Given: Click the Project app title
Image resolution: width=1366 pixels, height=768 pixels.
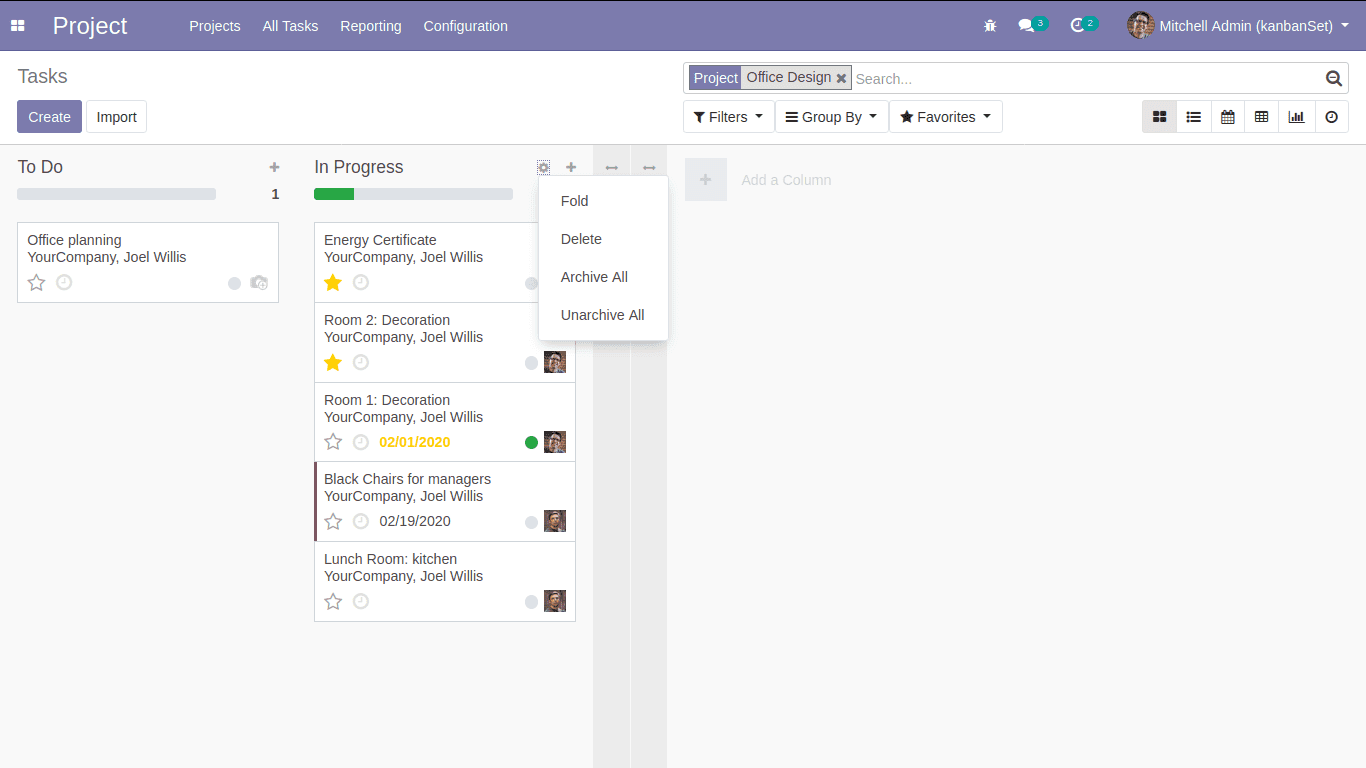Looking at the screenshot, I should click(90, 26).
